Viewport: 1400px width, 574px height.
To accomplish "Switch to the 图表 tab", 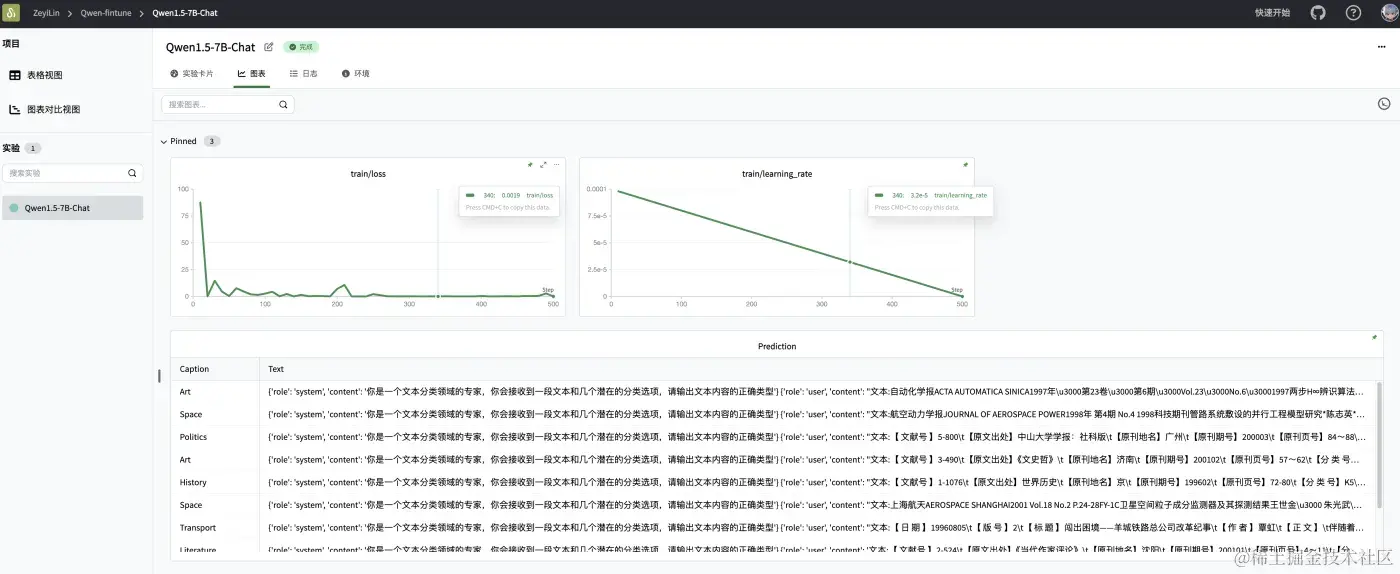I will (252, 74).
